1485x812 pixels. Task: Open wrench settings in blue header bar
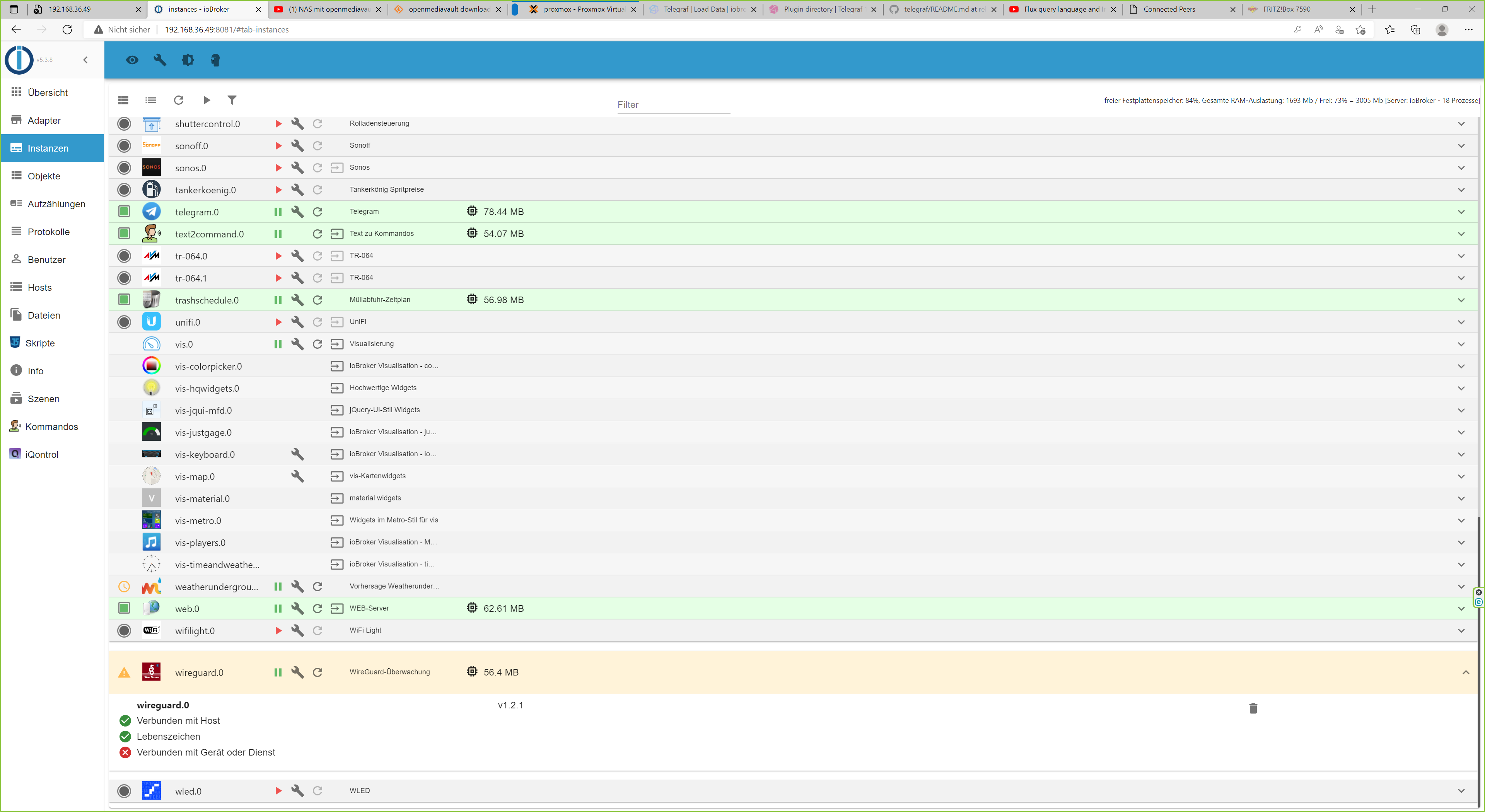[160, 60]
